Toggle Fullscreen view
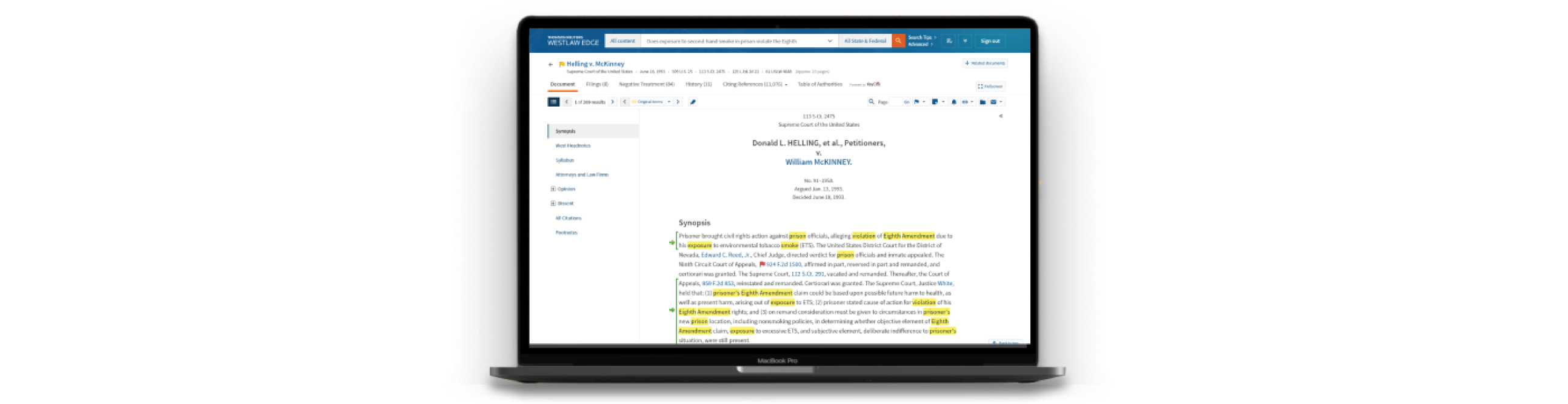The width and height of the screenshot is (1568, 404). [990, 87]
